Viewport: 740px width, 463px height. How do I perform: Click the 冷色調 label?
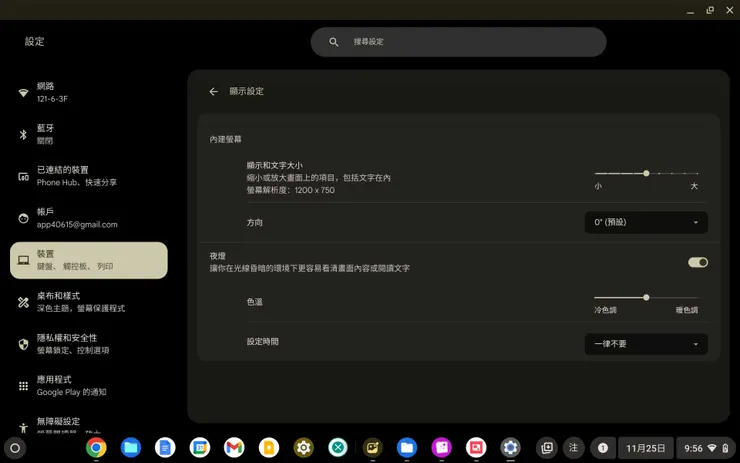(x=605, y=310)
